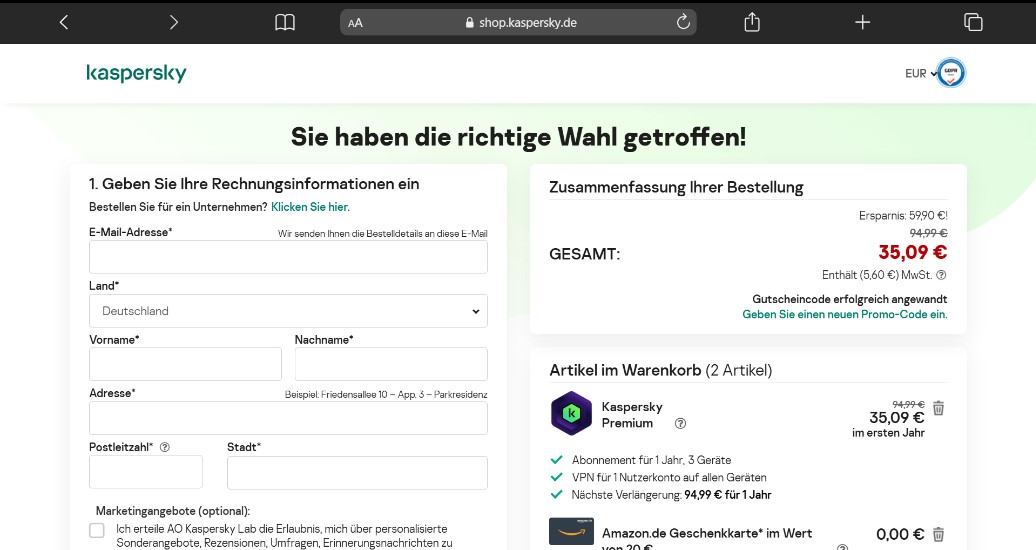Click the Kaspersky logo

coord(136,73)
